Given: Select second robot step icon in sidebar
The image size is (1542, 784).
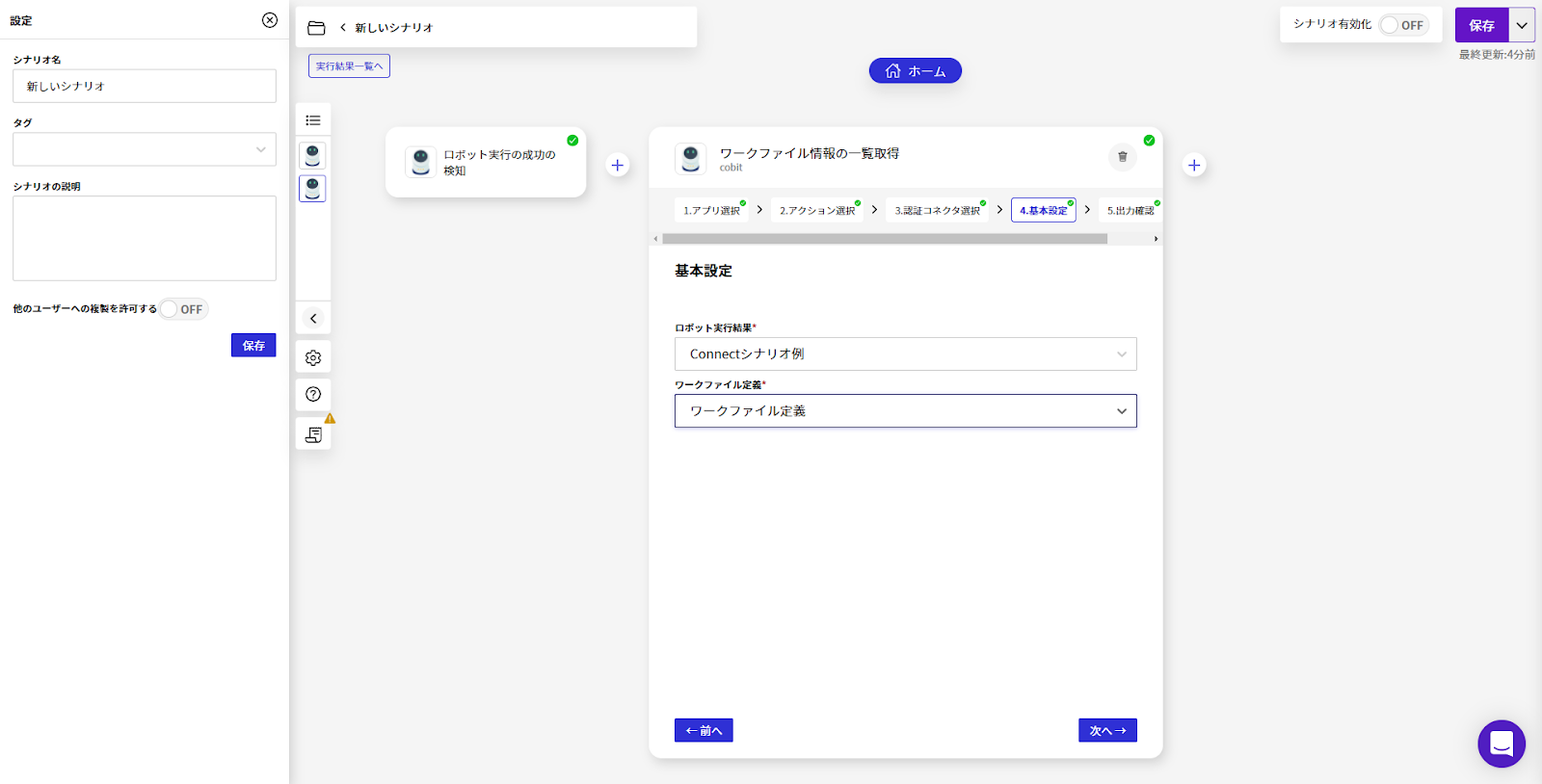Looking at the screenshot, I should 312,188.
